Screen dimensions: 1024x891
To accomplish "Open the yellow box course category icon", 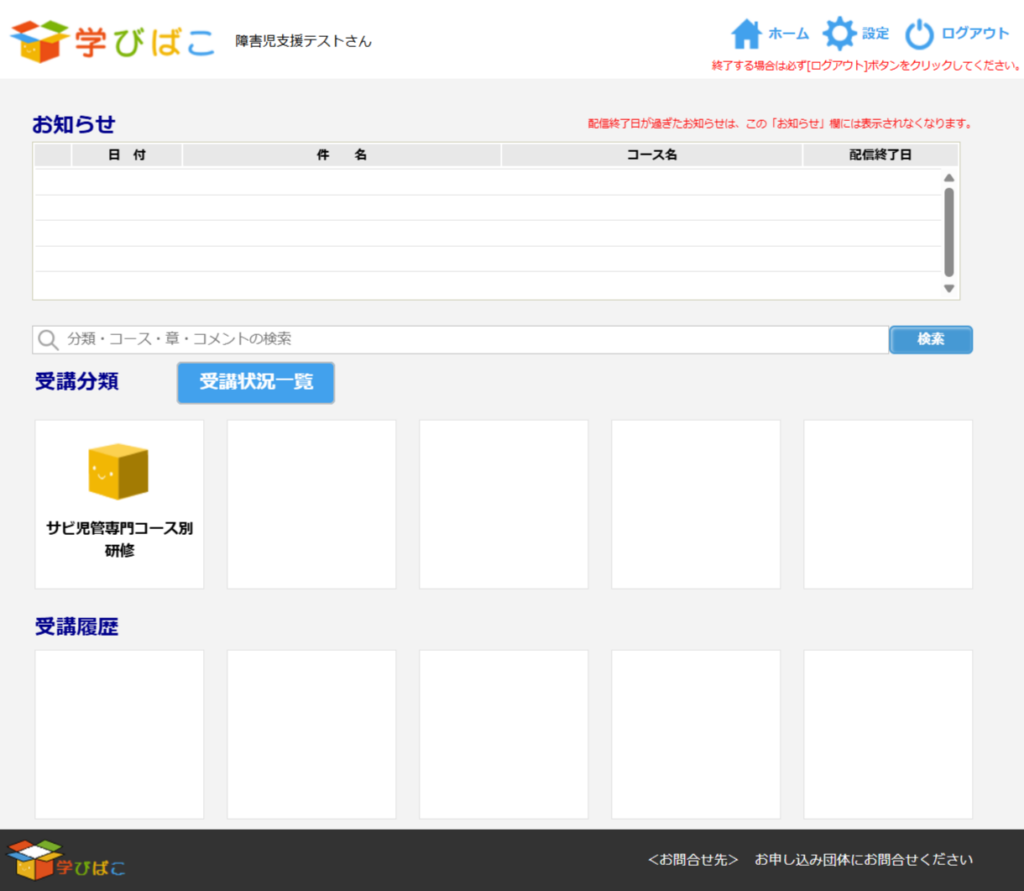I will point(119,471).
